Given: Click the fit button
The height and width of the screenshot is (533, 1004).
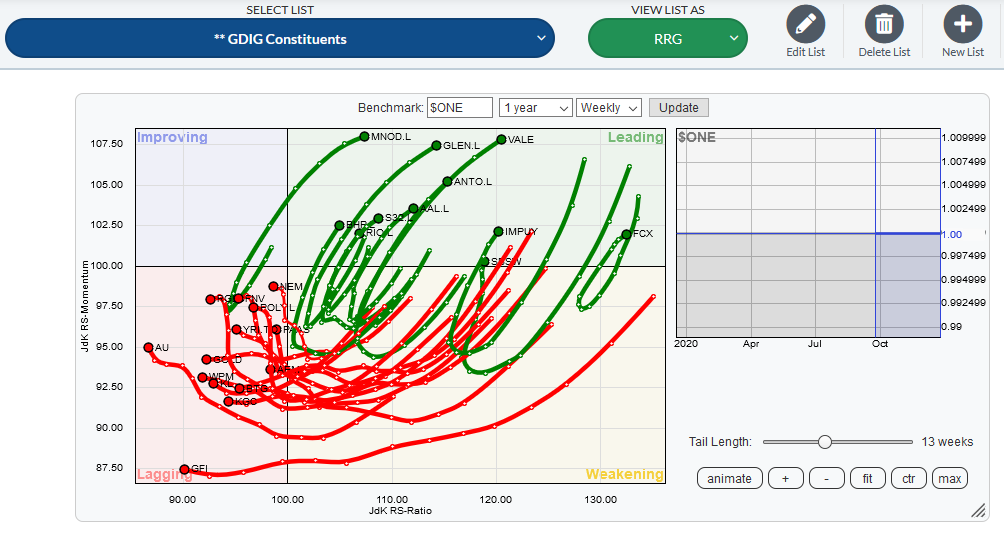Looking at the screenshot, I should point(868,479).
